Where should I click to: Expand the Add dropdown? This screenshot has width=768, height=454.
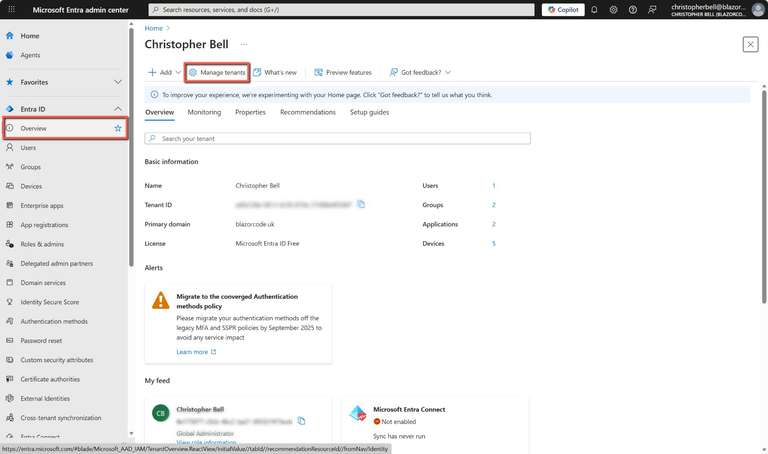point(164,73)
